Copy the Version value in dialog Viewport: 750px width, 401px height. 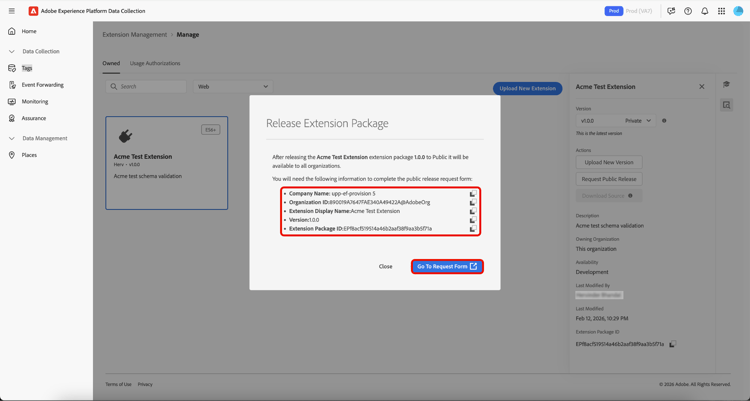[473, 220]
